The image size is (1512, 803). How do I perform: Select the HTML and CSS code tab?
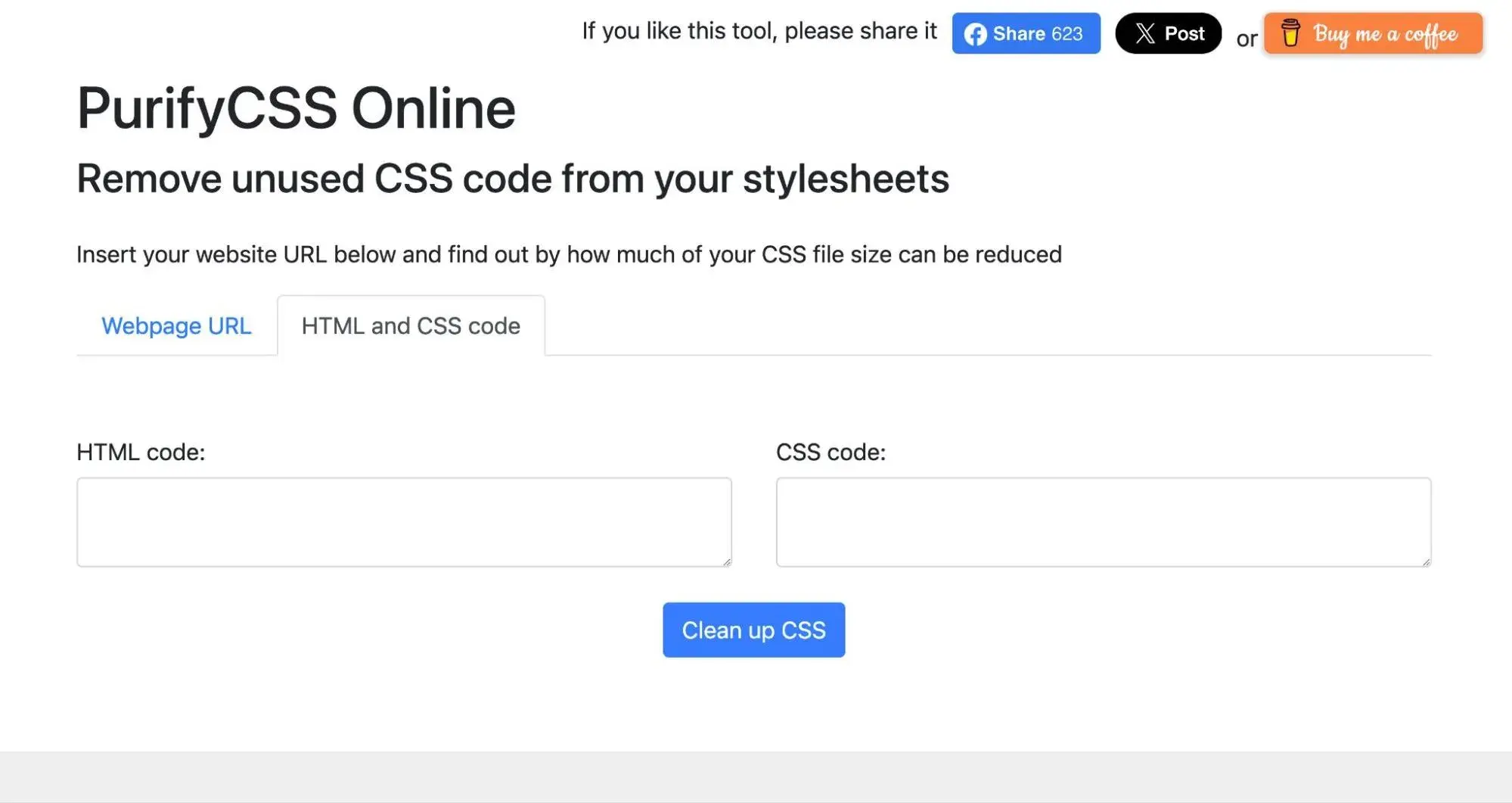411,325
